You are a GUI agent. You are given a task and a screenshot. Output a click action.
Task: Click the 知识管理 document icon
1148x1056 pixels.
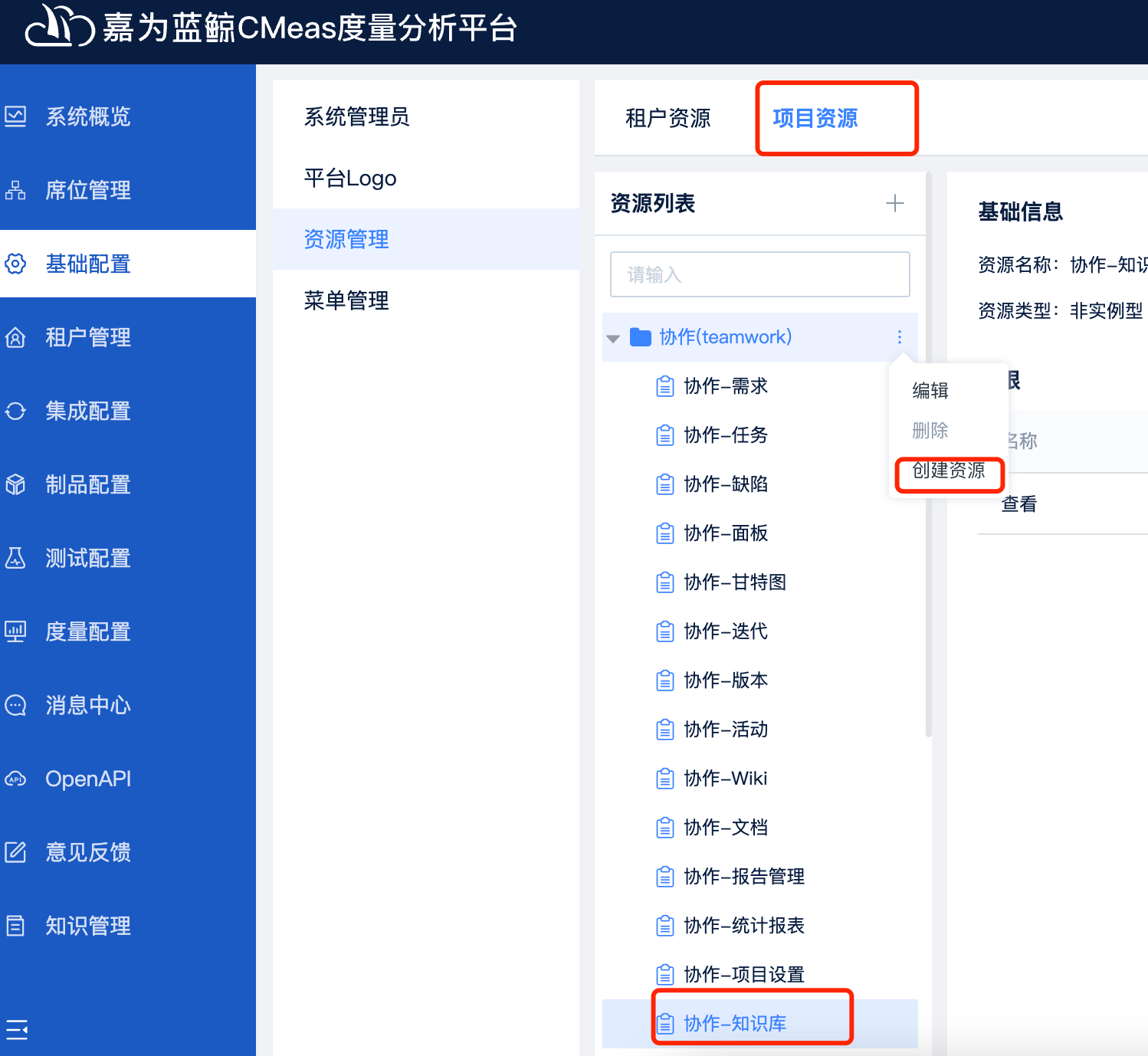(x=15, y=926)
